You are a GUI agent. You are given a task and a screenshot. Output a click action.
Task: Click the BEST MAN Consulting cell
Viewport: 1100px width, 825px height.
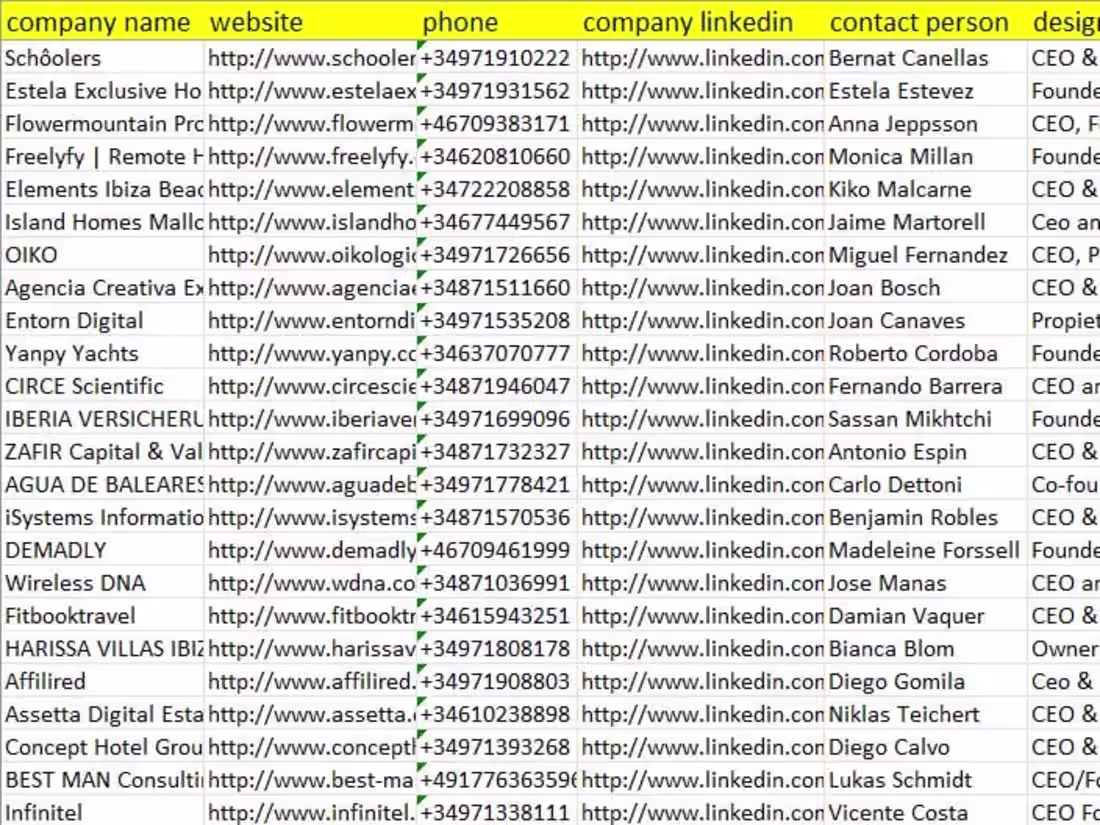pos(103,779)
